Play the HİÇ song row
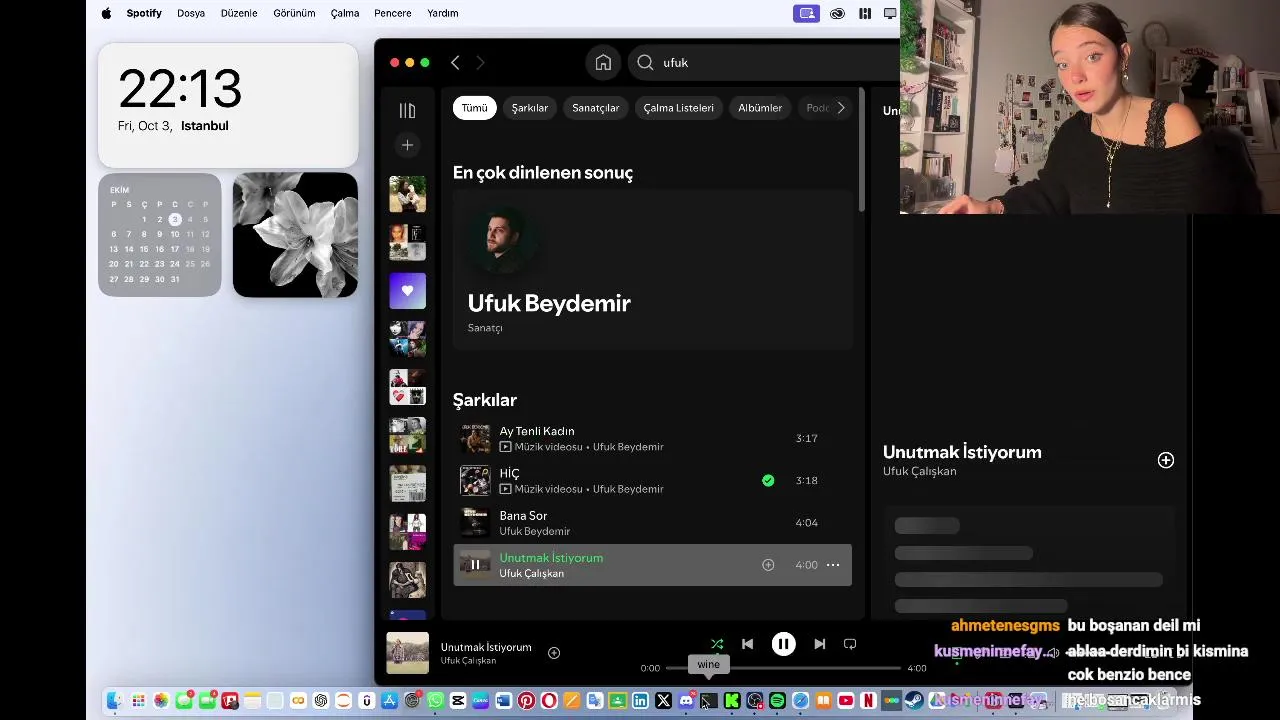The width and height of the screenshot is (1280, 720). click(652, 480)
